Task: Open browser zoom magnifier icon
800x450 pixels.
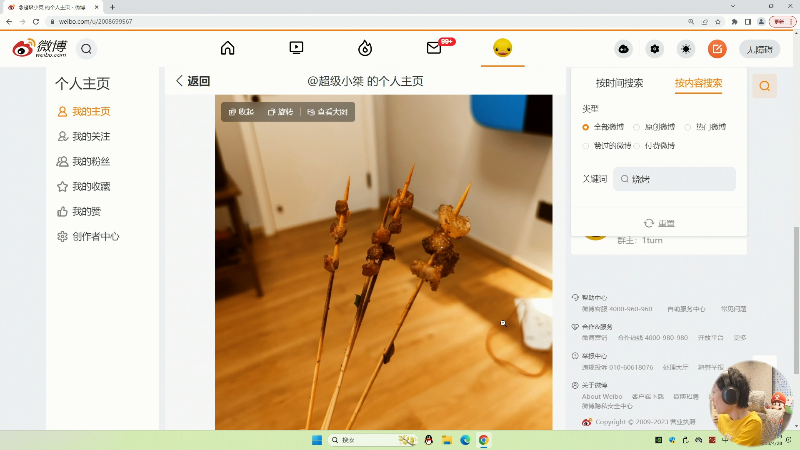Action: 691,21
